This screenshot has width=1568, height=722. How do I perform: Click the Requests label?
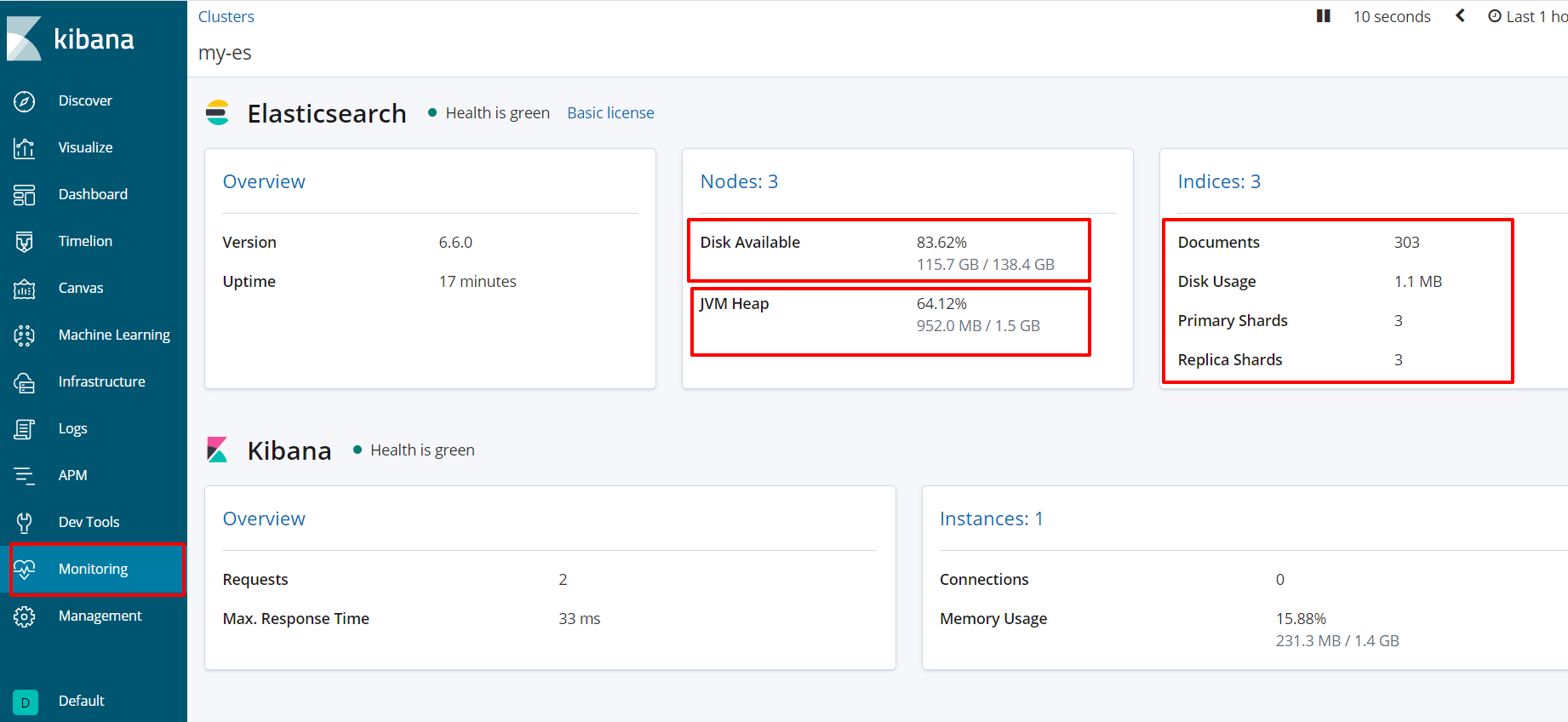255,579
